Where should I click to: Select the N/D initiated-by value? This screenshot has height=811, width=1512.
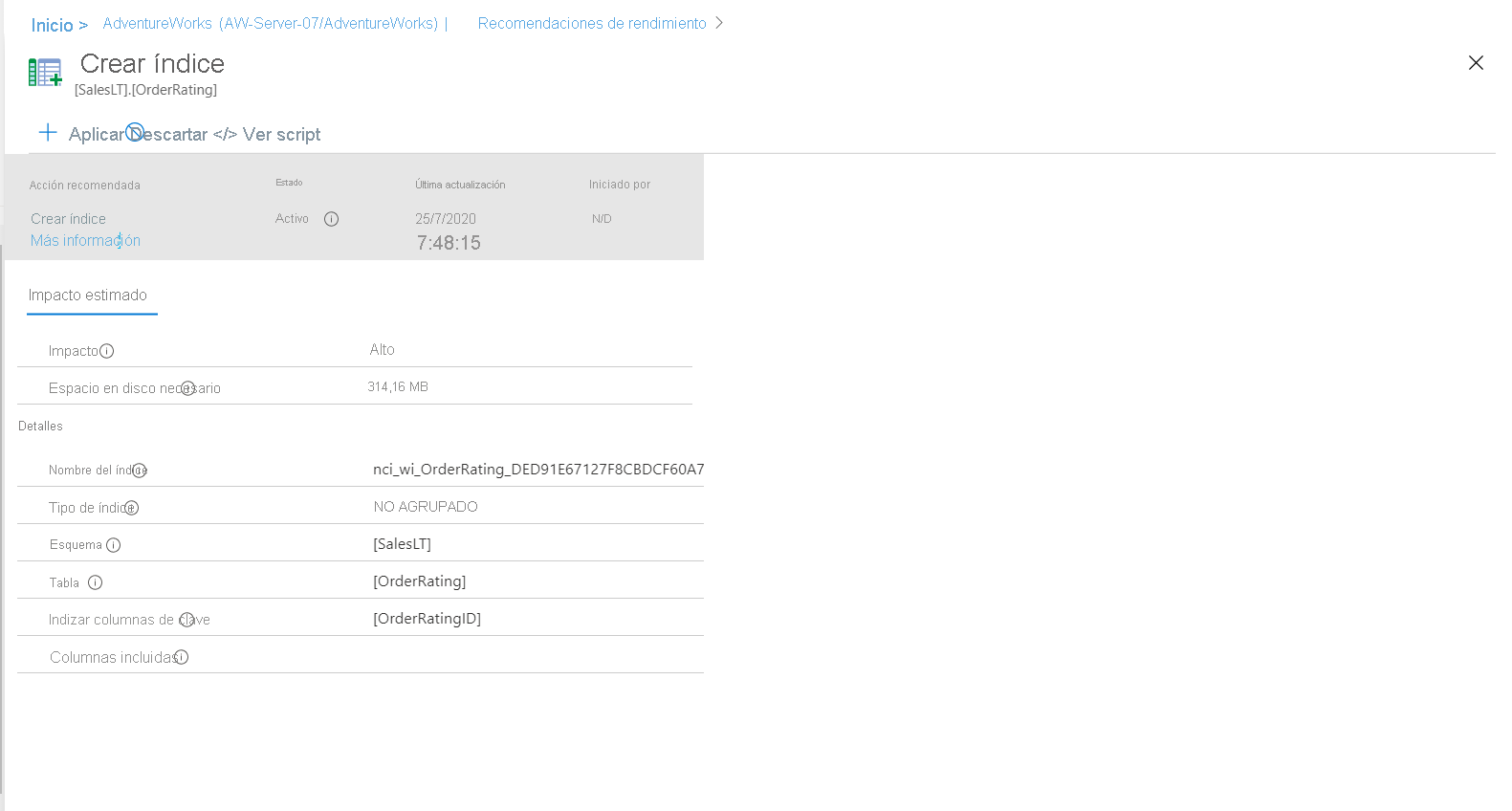tap(602, 218)
